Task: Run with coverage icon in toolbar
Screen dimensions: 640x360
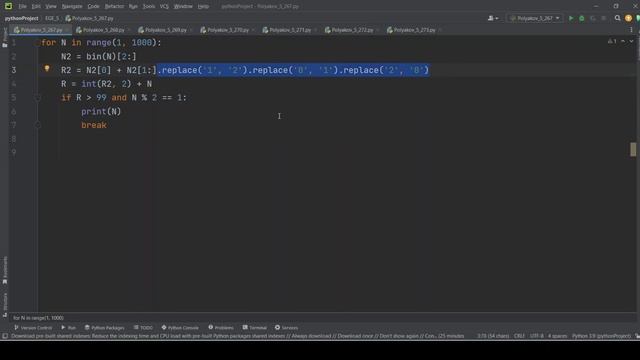Action: coord(593,18)
